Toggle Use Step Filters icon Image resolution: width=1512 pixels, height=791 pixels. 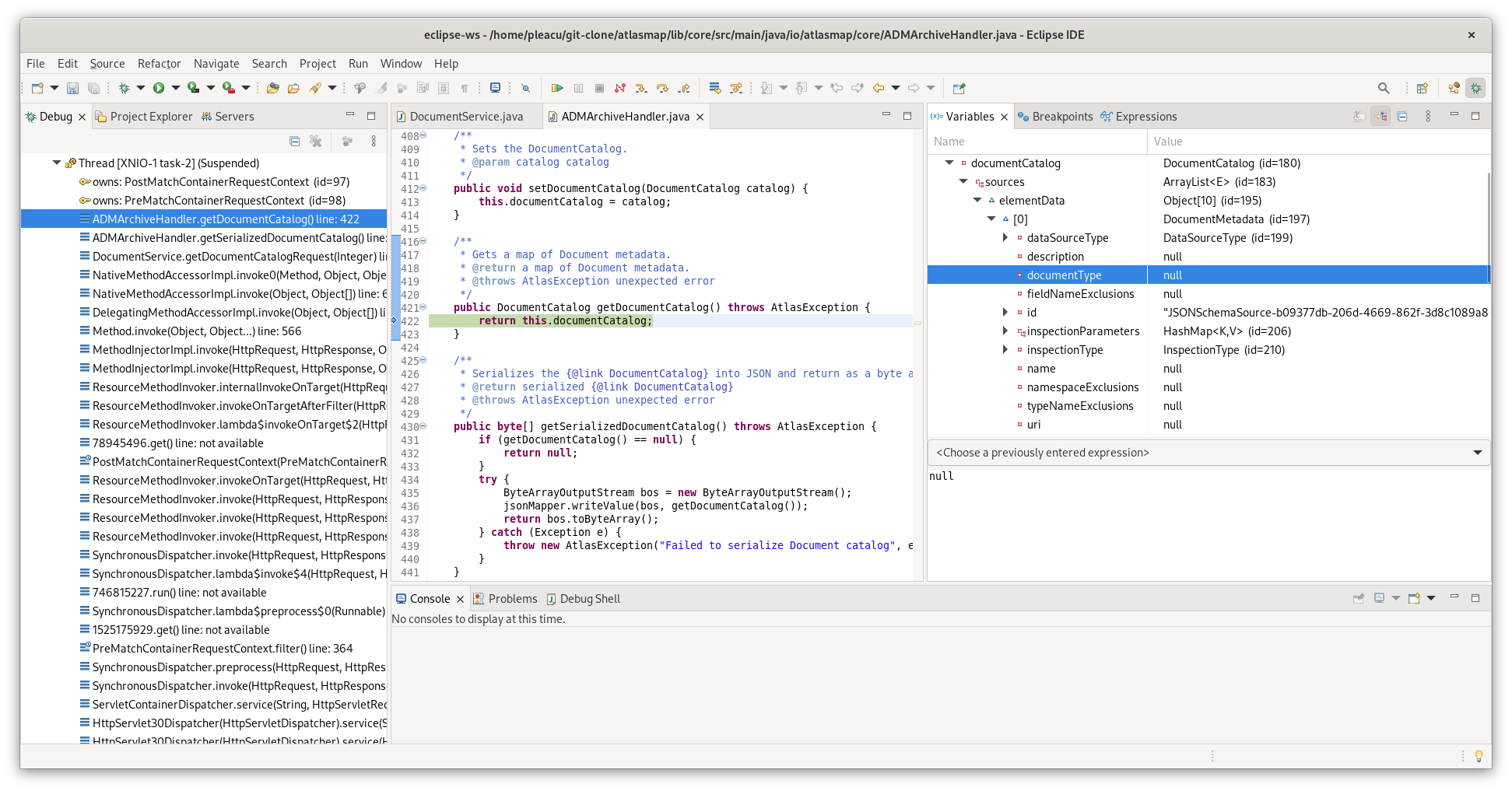coord(736,88)
